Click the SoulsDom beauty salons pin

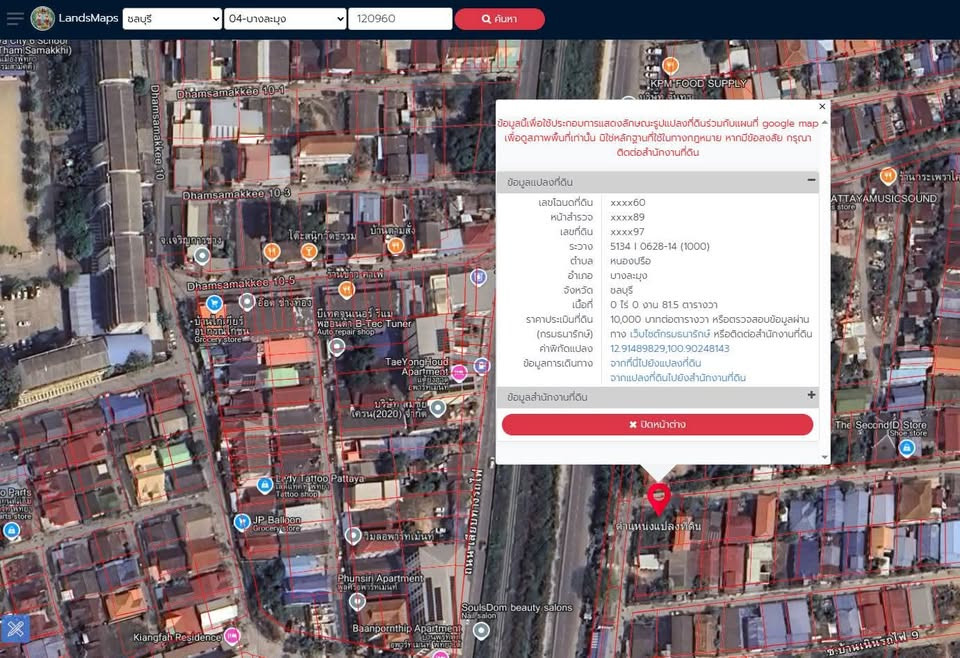point(481,630)
